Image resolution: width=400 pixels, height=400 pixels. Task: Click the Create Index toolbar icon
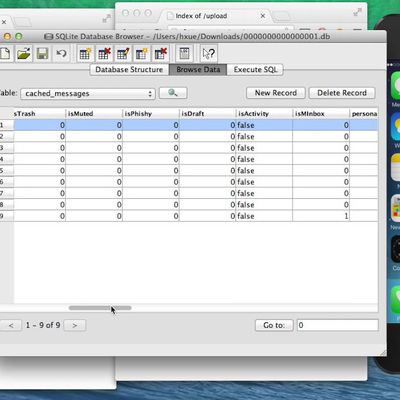[x=141, y=53]
